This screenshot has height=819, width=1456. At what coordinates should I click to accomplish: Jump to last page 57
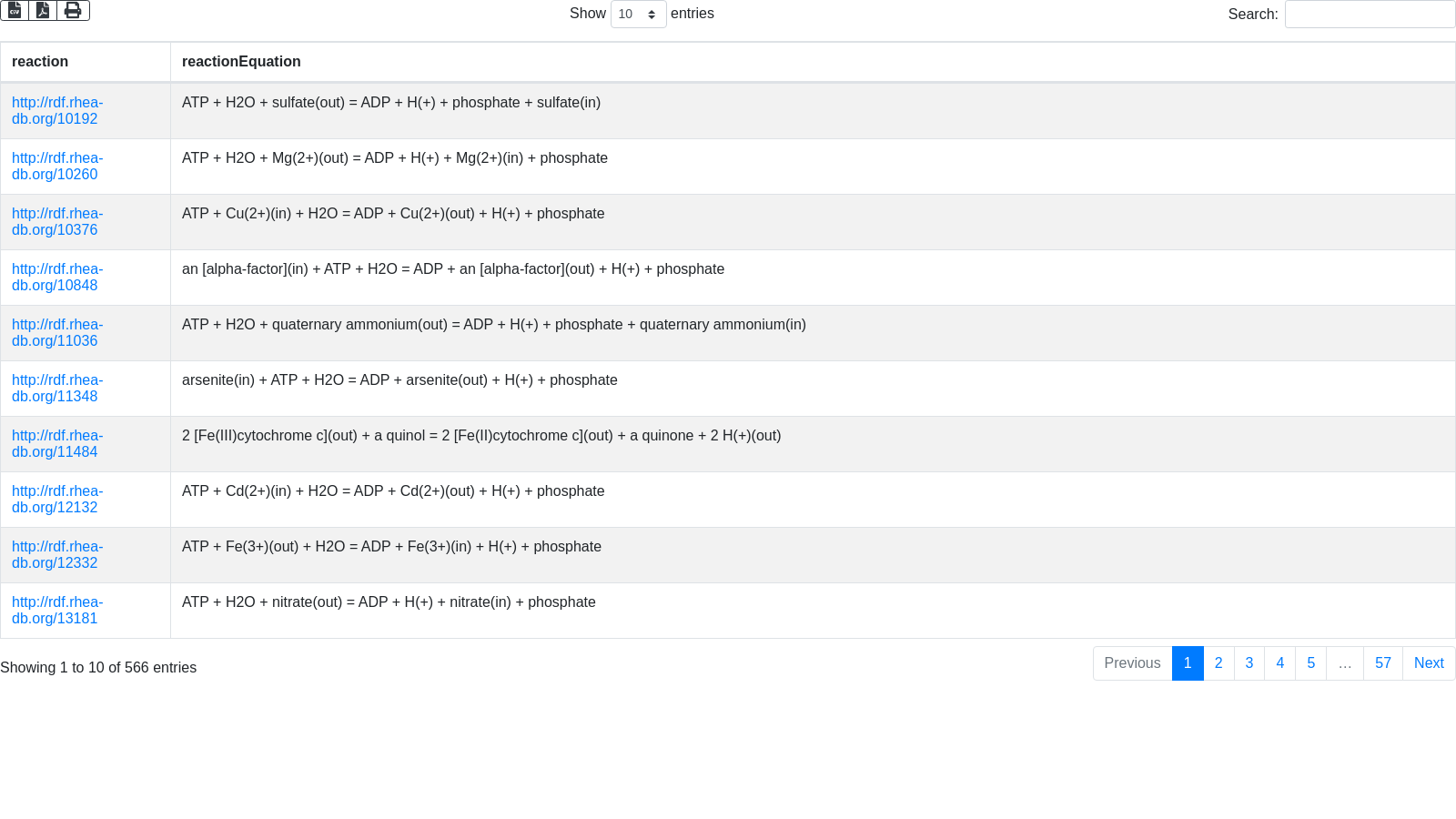click(x=1382, y=663)
